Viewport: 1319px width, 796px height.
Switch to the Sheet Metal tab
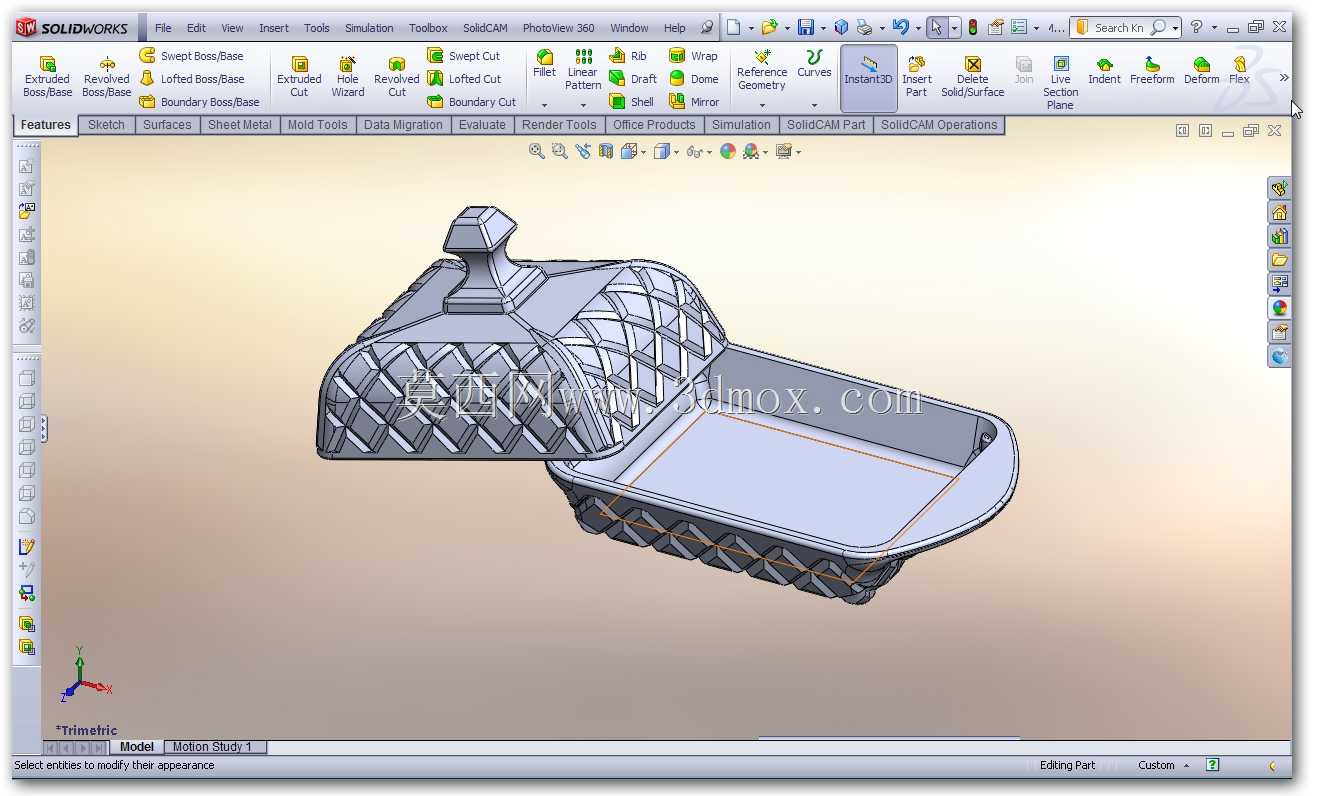pos(239,125)
